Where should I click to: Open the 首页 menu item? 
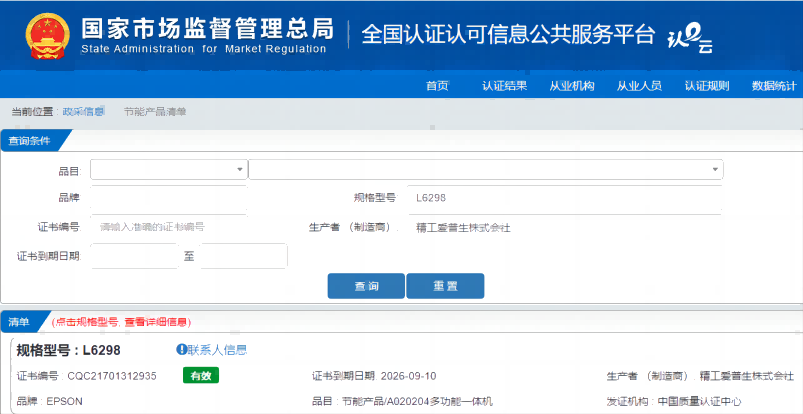tap(437, 86)
